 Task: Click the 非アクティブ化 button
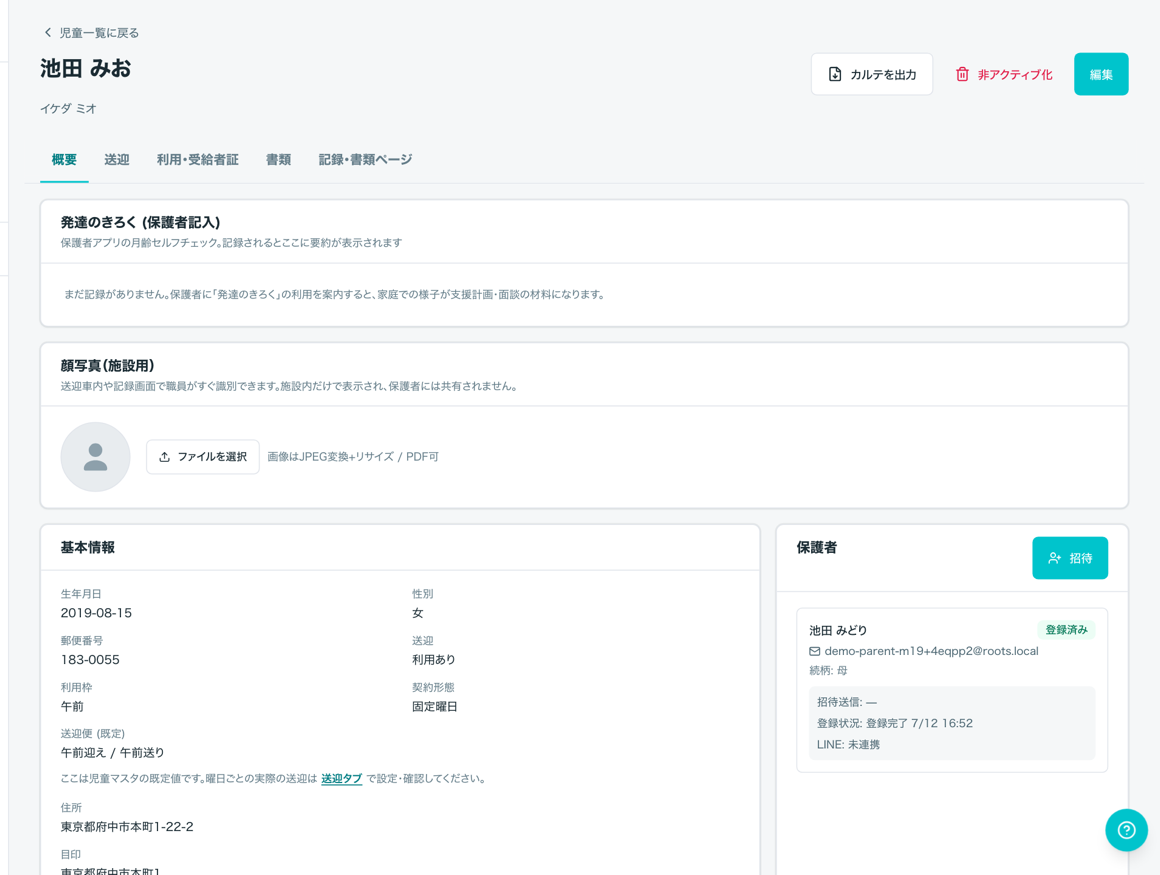[x=1004, y=74]
